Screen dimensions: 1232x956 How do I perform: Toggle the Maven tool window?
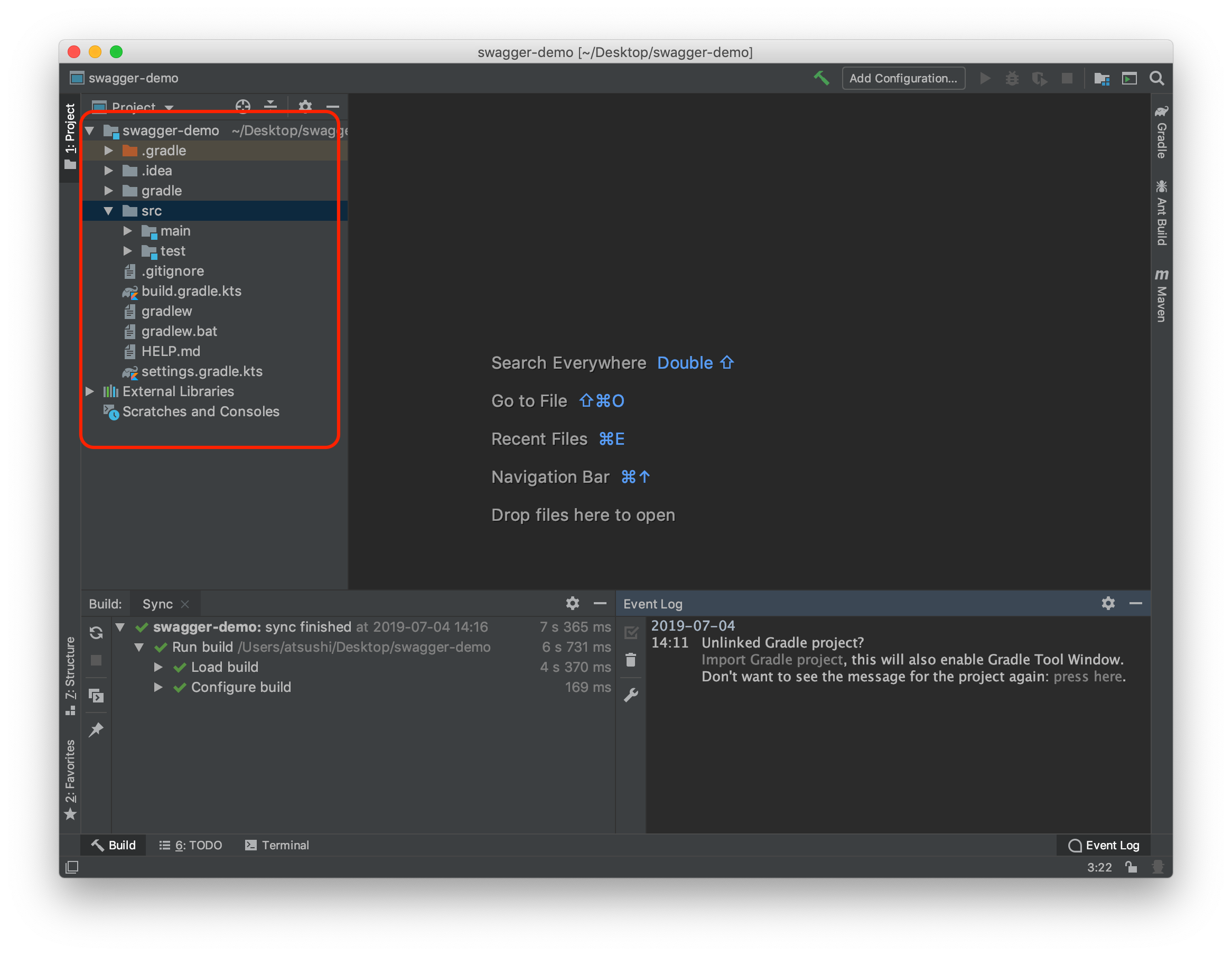pos(1161,296)
